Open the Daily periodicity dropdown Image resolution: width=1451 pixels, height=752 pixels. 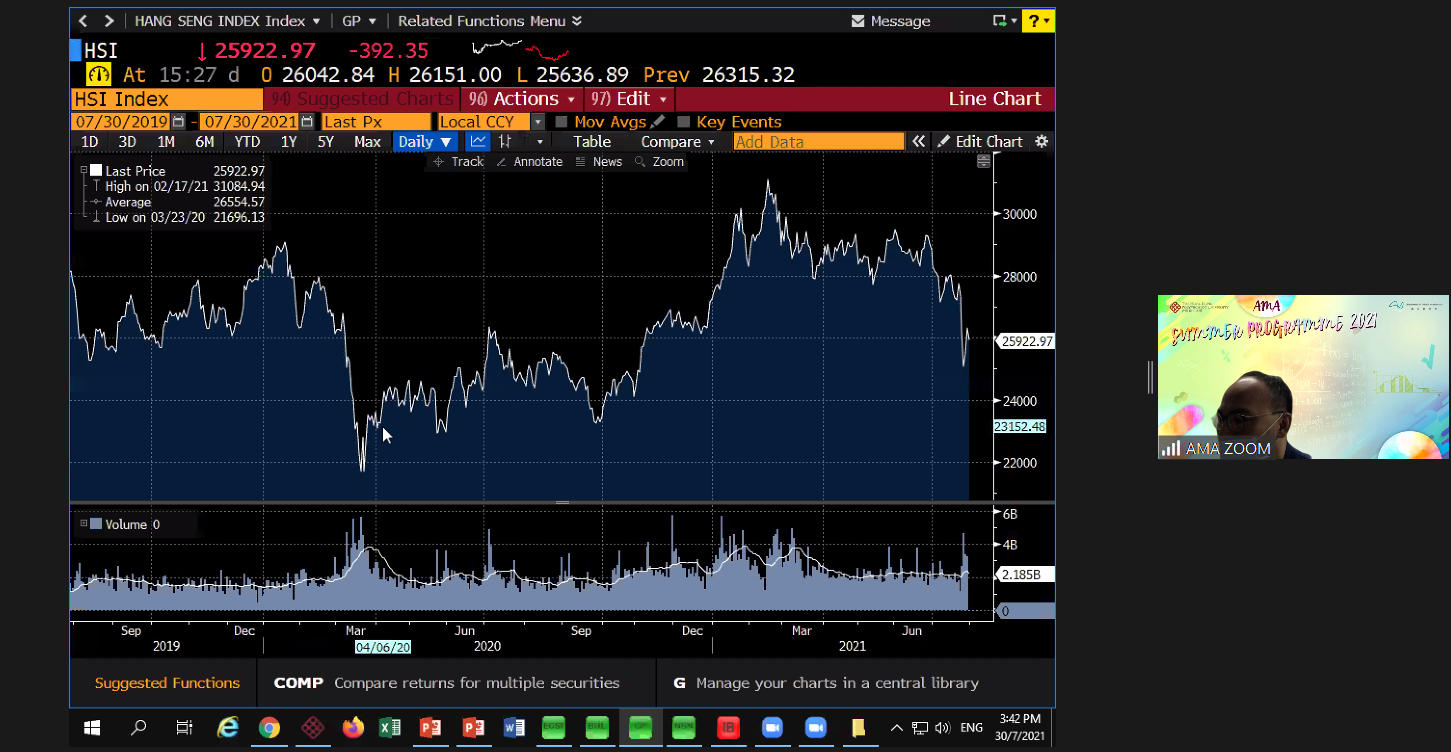click(426, 142)
